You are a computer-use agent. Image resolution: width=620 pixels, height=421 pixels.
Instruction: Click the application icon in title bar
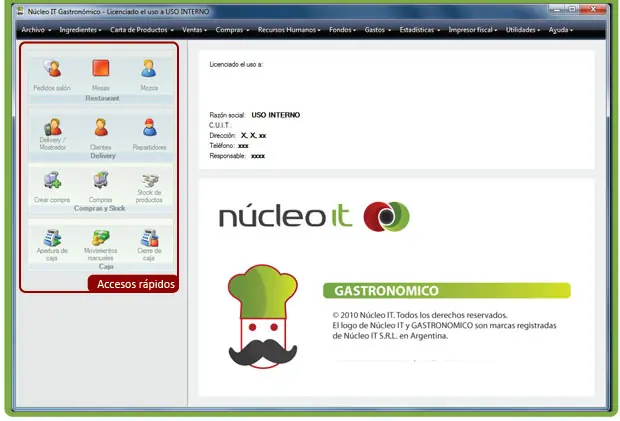point(20,11)
